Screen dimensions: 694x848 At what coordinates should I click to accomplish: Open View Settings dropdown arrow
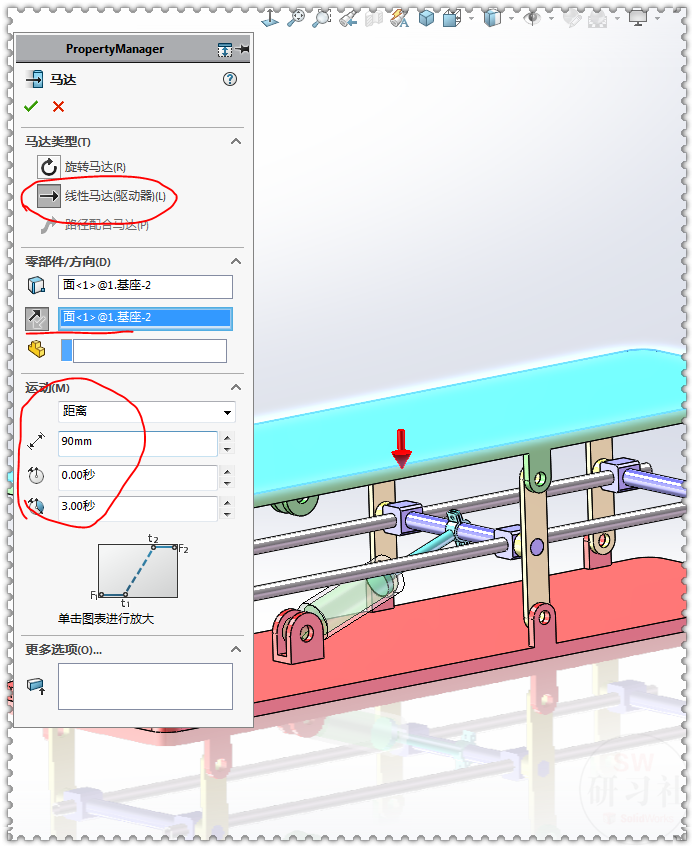[x=657, y=18]
